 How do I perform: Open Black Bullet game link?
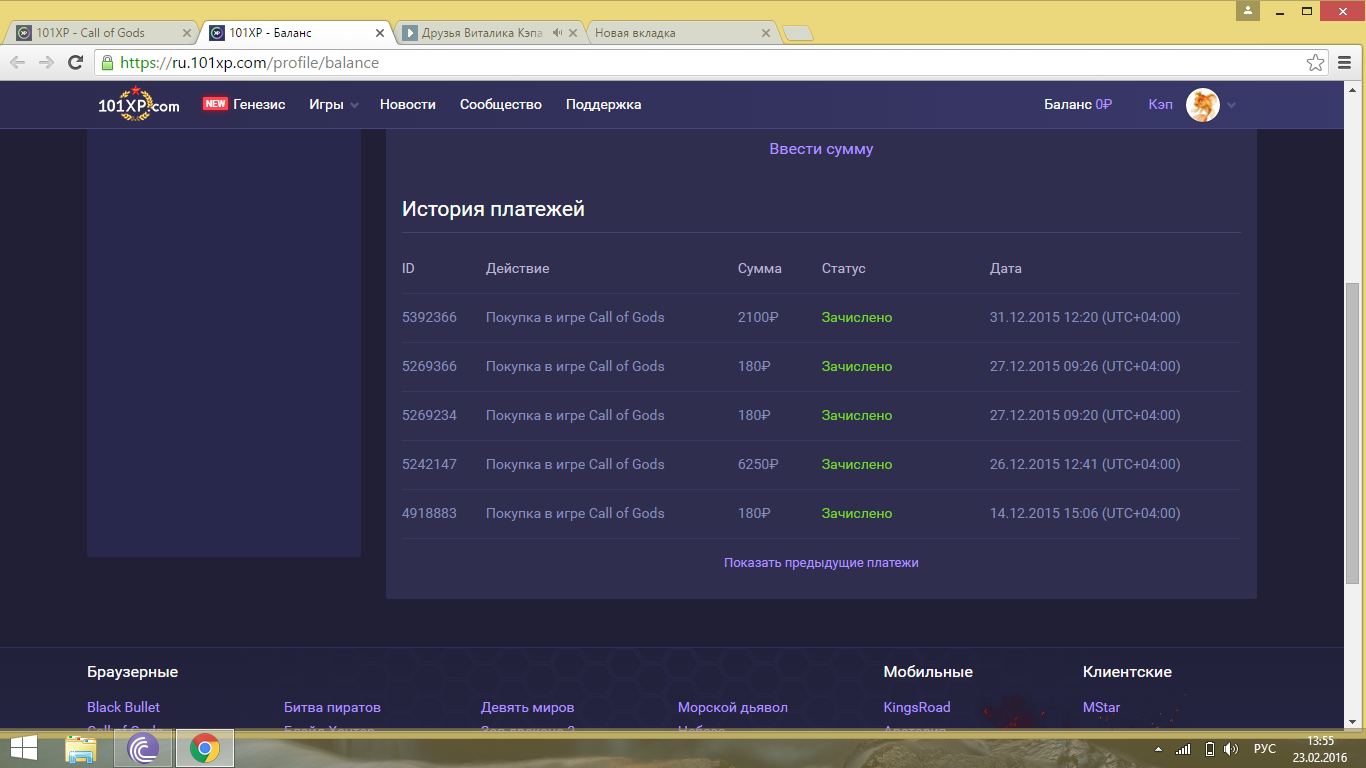[123, 707]
